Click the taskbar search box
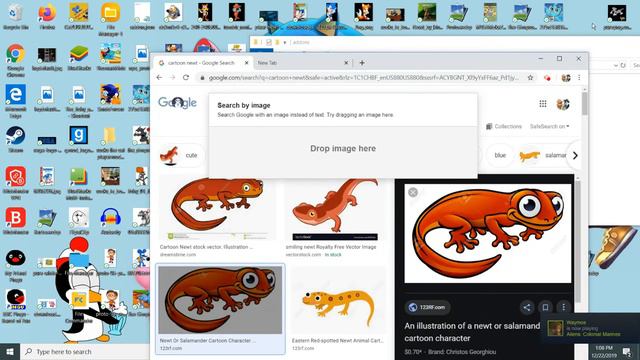Image resolution: width=640 pixels, height=360 pixels. coord(85,351)
